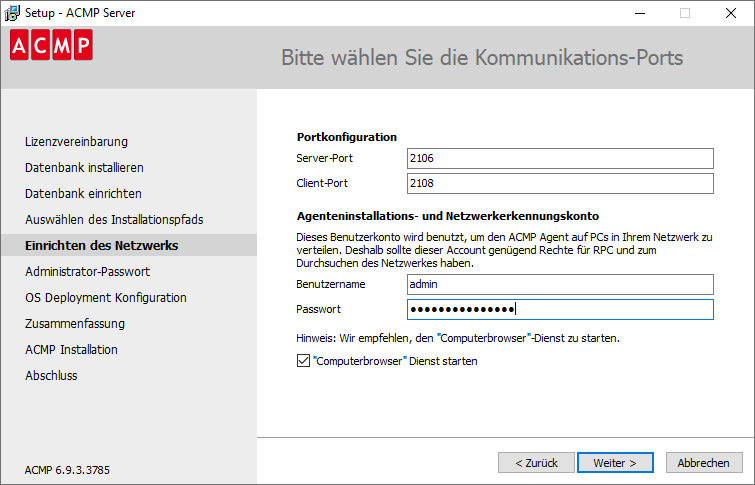
Task: Open the OS Deployment Konfiguration step
Action: click(106, 298)
